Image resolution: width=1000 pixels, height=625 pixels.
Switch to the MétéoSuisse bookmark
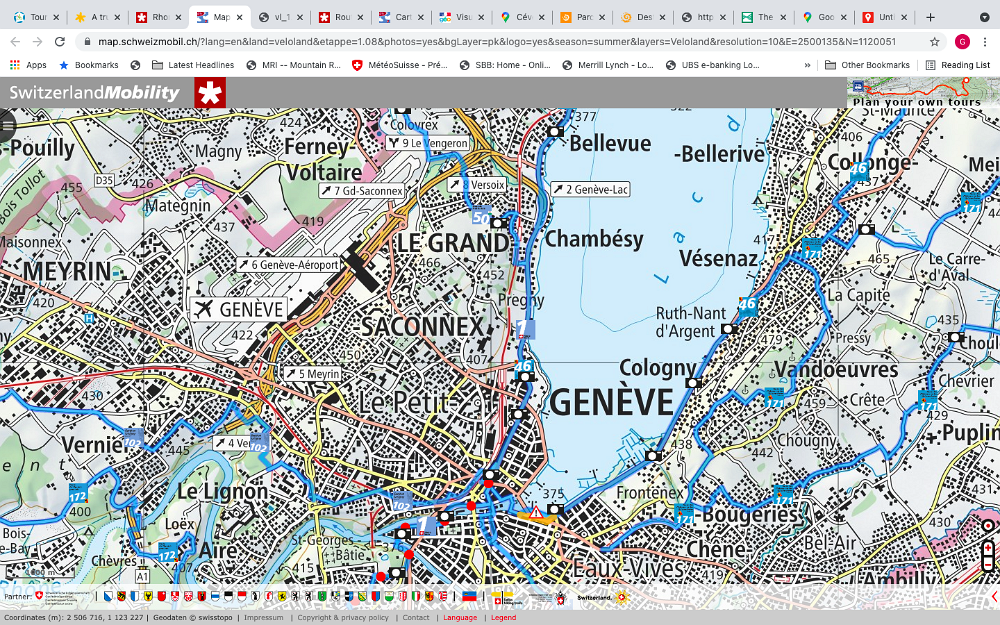click(399, 65)
